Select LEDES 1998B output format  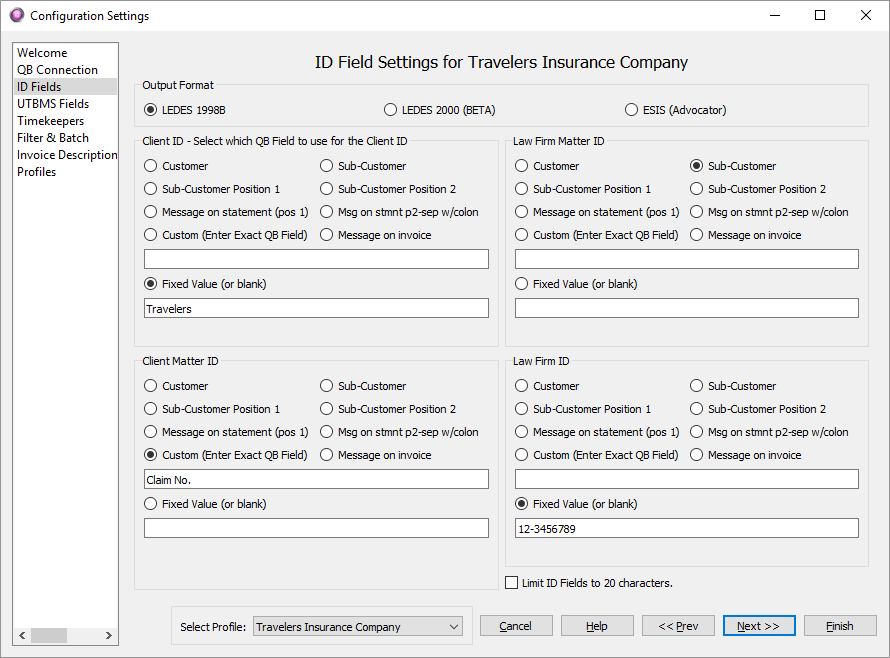pos(184,110)
